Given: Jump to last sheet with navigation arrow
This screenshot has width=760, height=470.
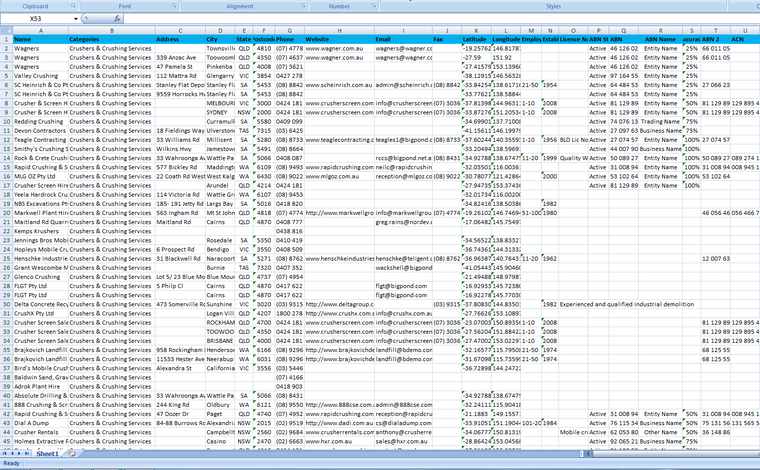Looking at the screenshot, I should click(29, 453).
